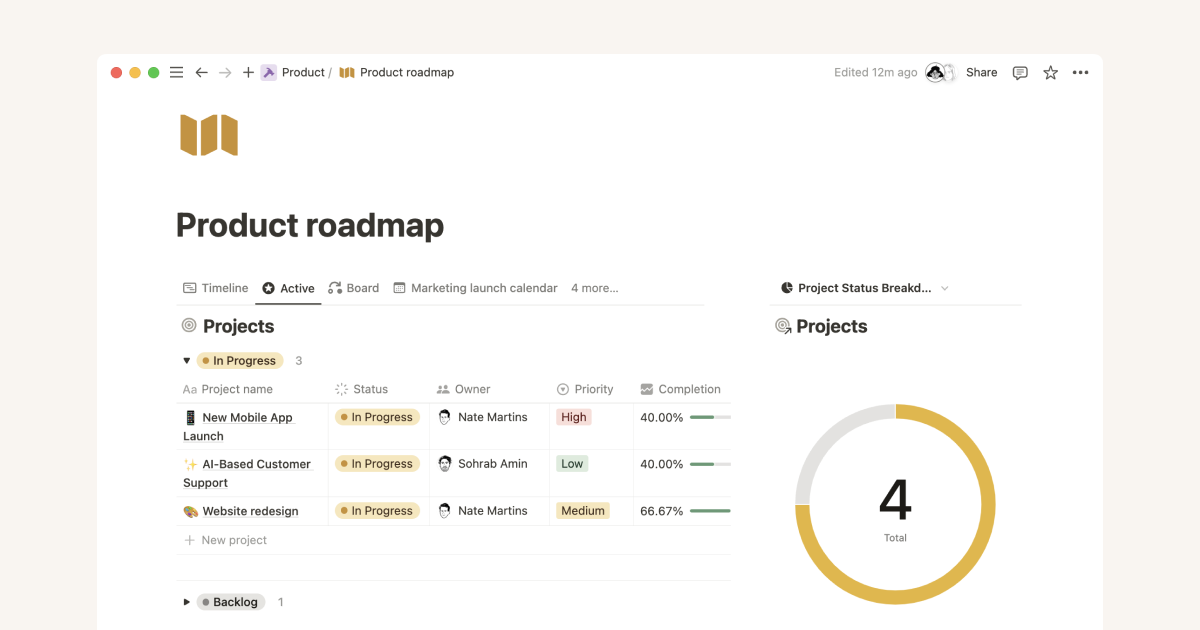Click the plus icon to create a new page
The width and height of the screenshot is (1200, 630).
click(x=247, y=72)
